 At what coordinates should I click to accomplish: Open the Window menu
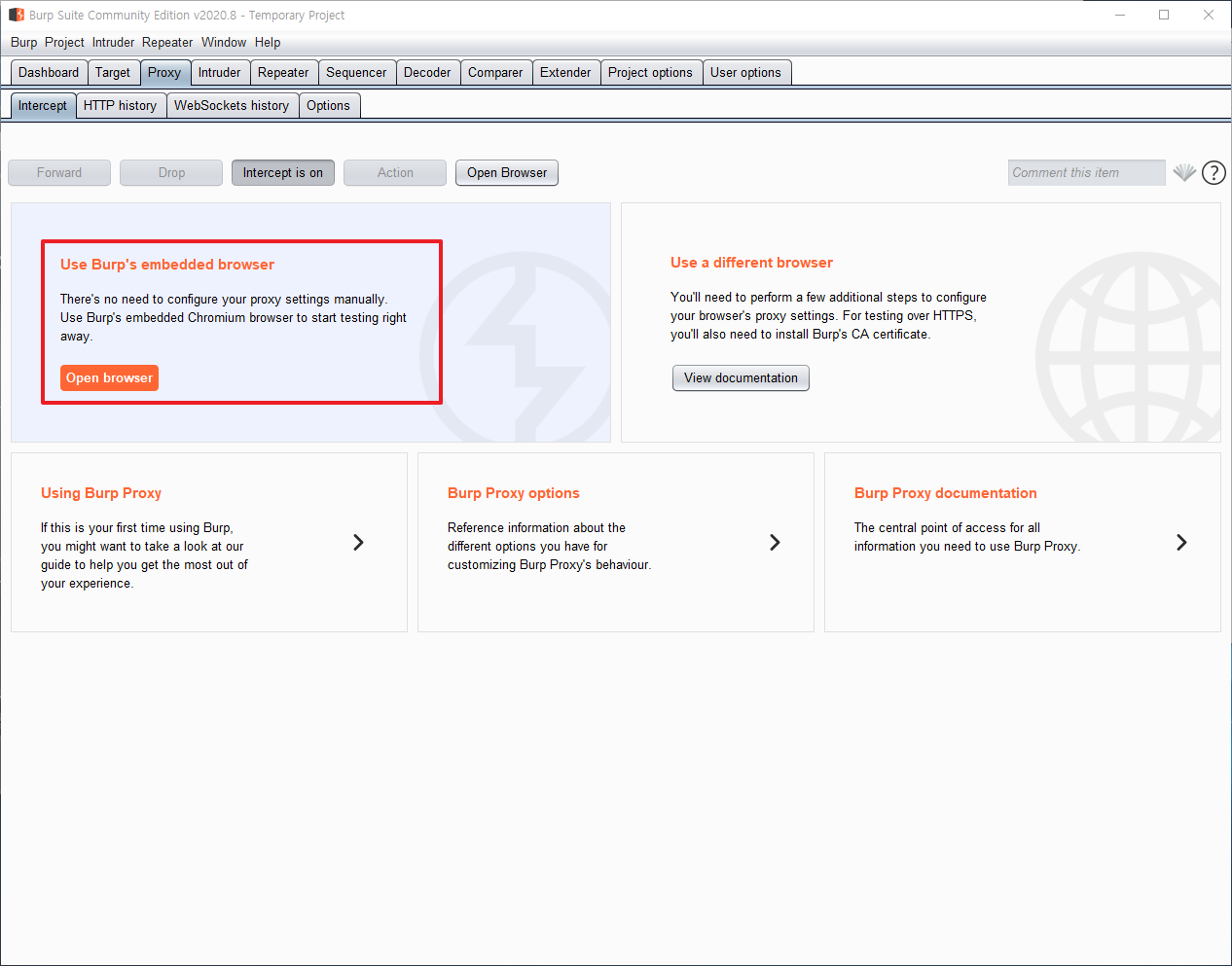(x=224, y=42)
